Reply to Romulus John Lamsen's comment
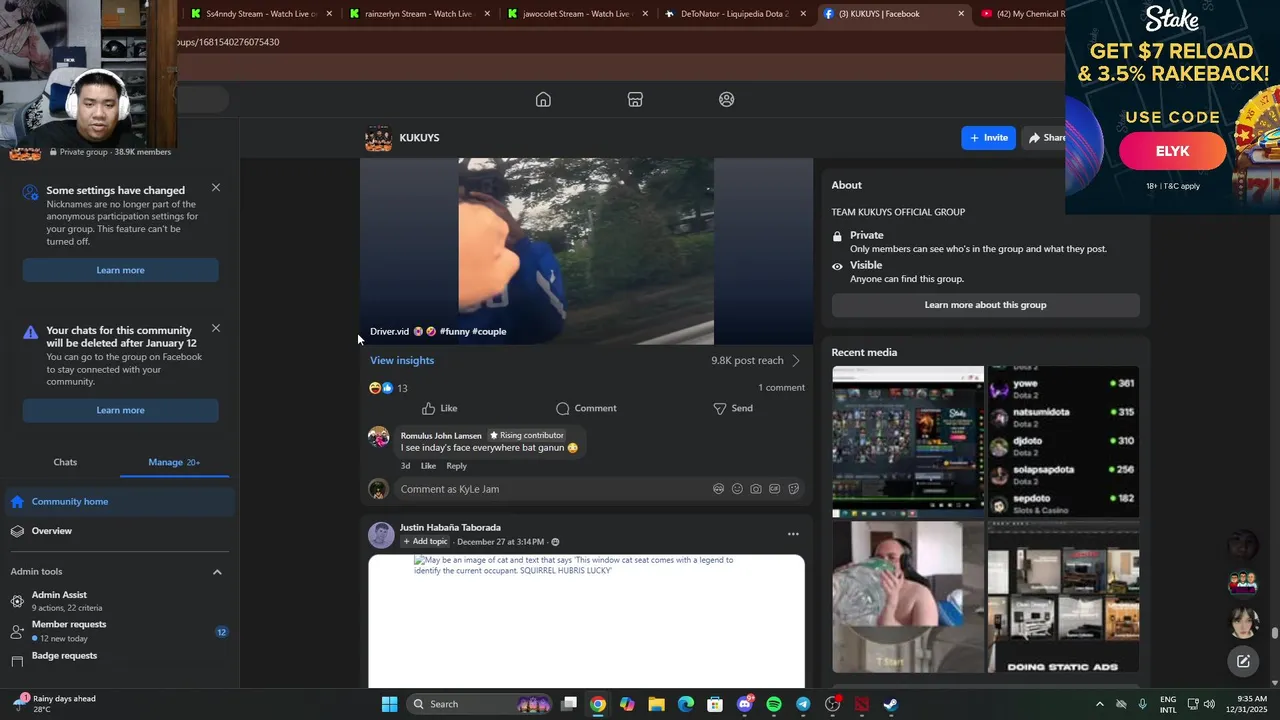 (x=456, y=466)
